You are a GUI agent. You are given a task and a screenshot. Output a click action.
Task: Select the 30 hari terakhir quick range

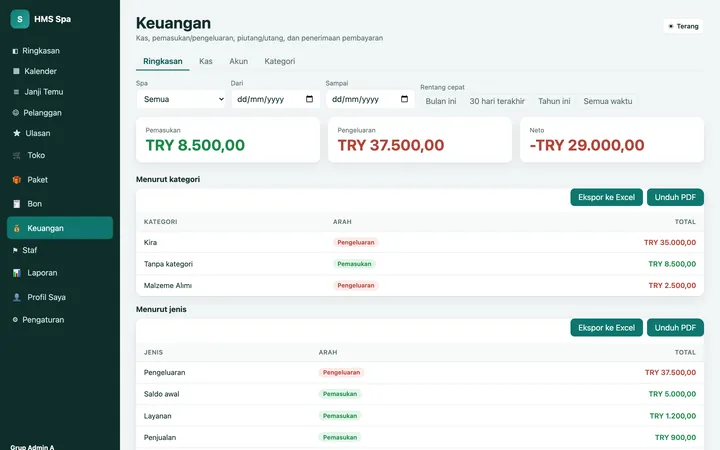(x=497, y=101)
